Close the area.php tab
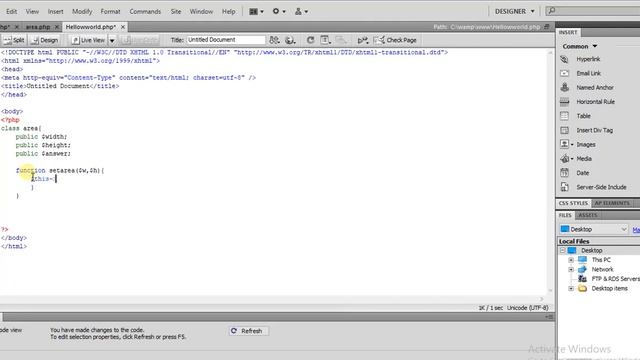Screen dimensions: 640x360 click(57, 27)
